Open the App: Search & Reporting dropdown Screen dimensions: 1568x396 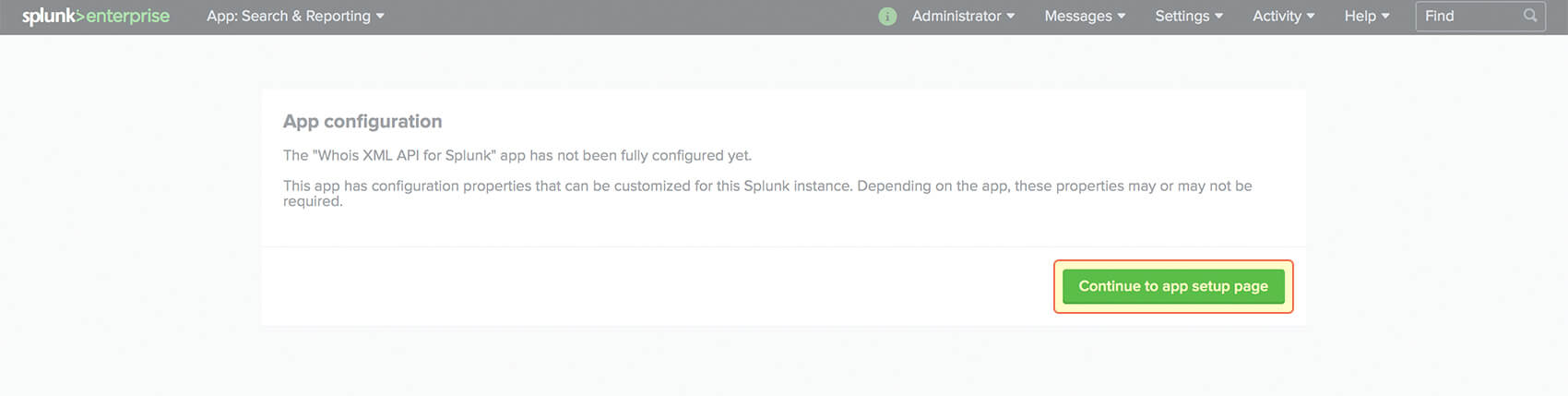click(295, 16)
